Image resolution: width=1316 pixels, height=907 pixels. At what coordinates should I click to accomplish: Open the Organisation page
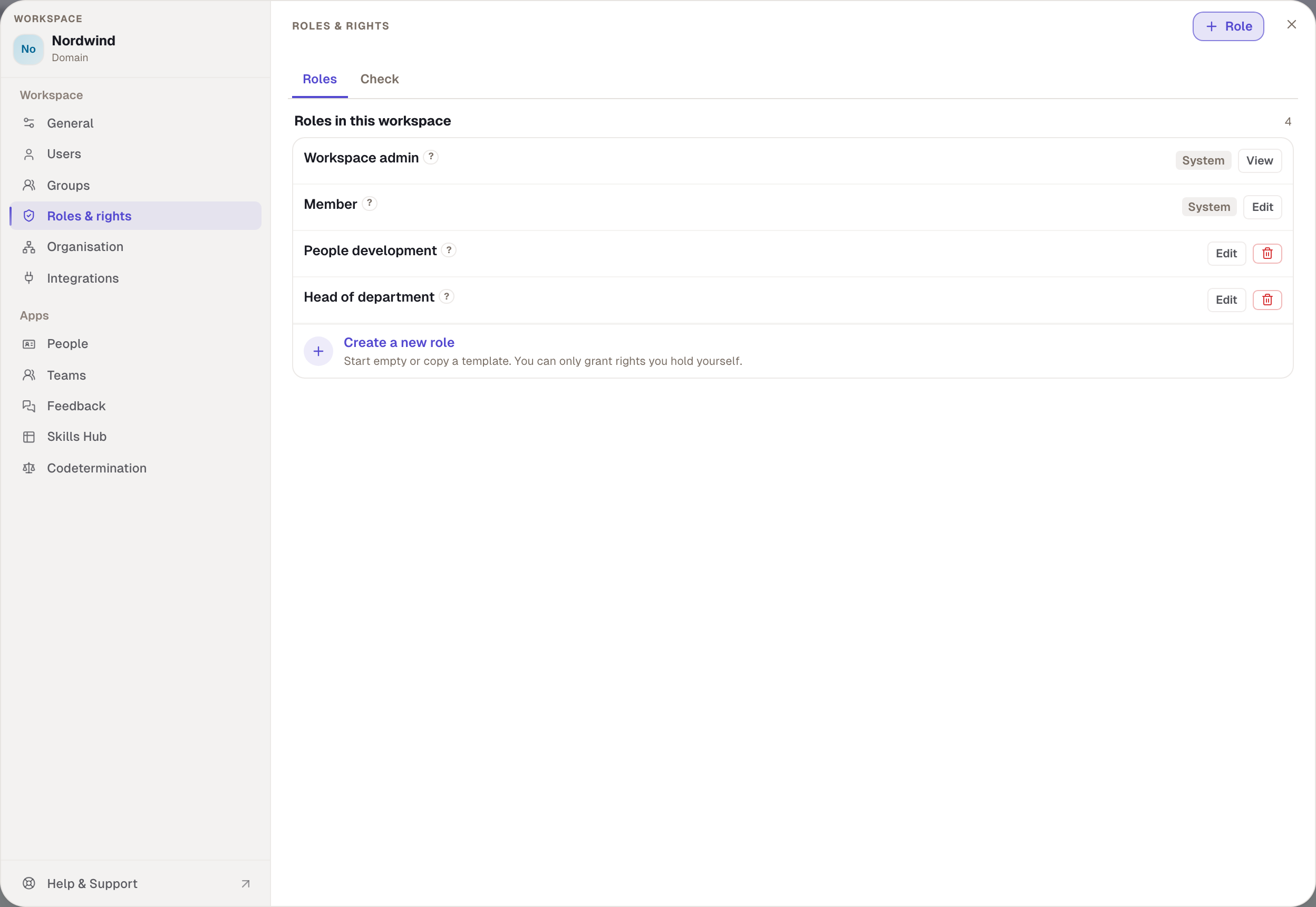(x=135, y=247)
